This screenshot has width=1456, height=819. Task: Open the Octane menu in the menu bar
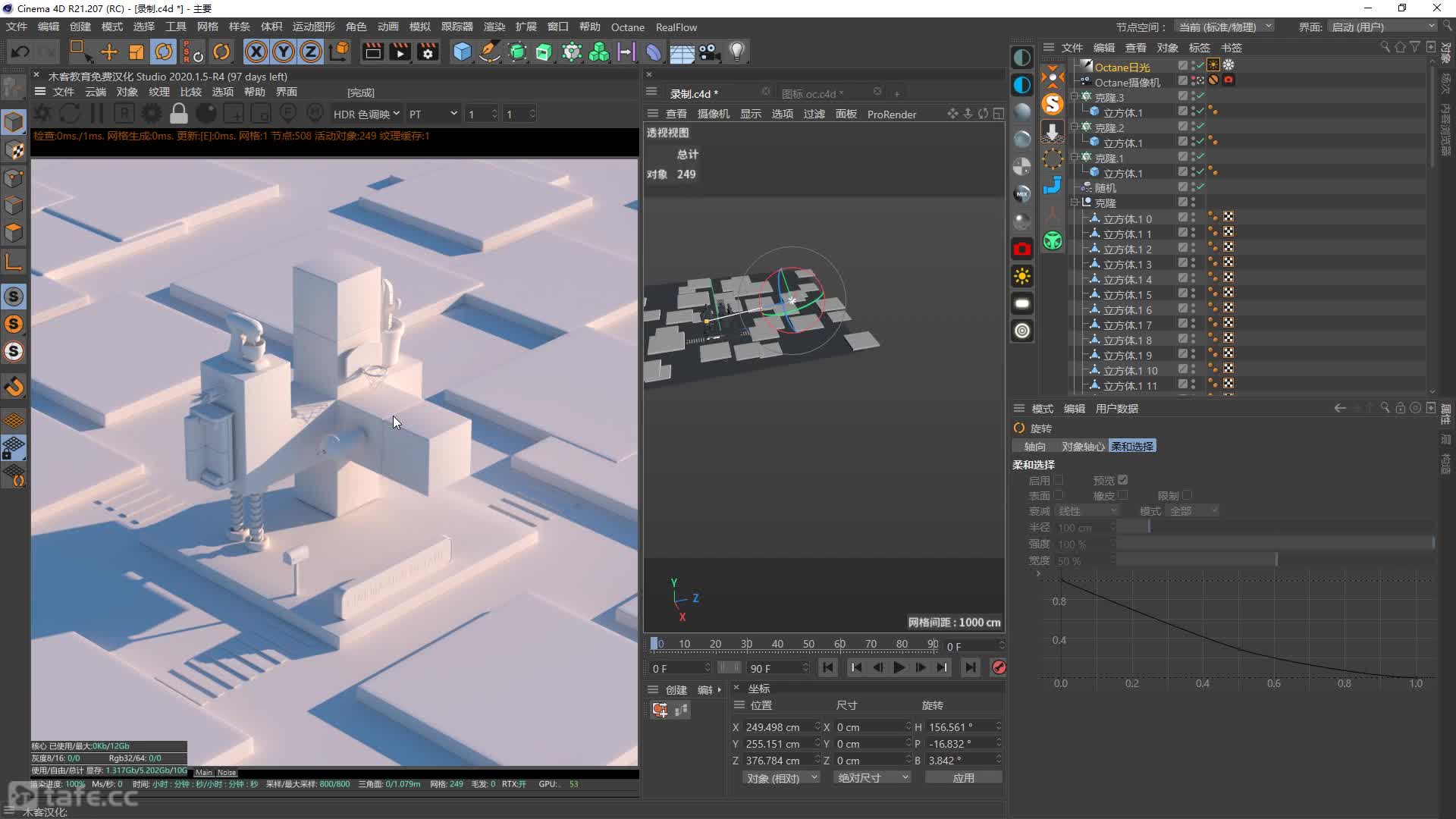pyautogui.click(x=628, y=27)
